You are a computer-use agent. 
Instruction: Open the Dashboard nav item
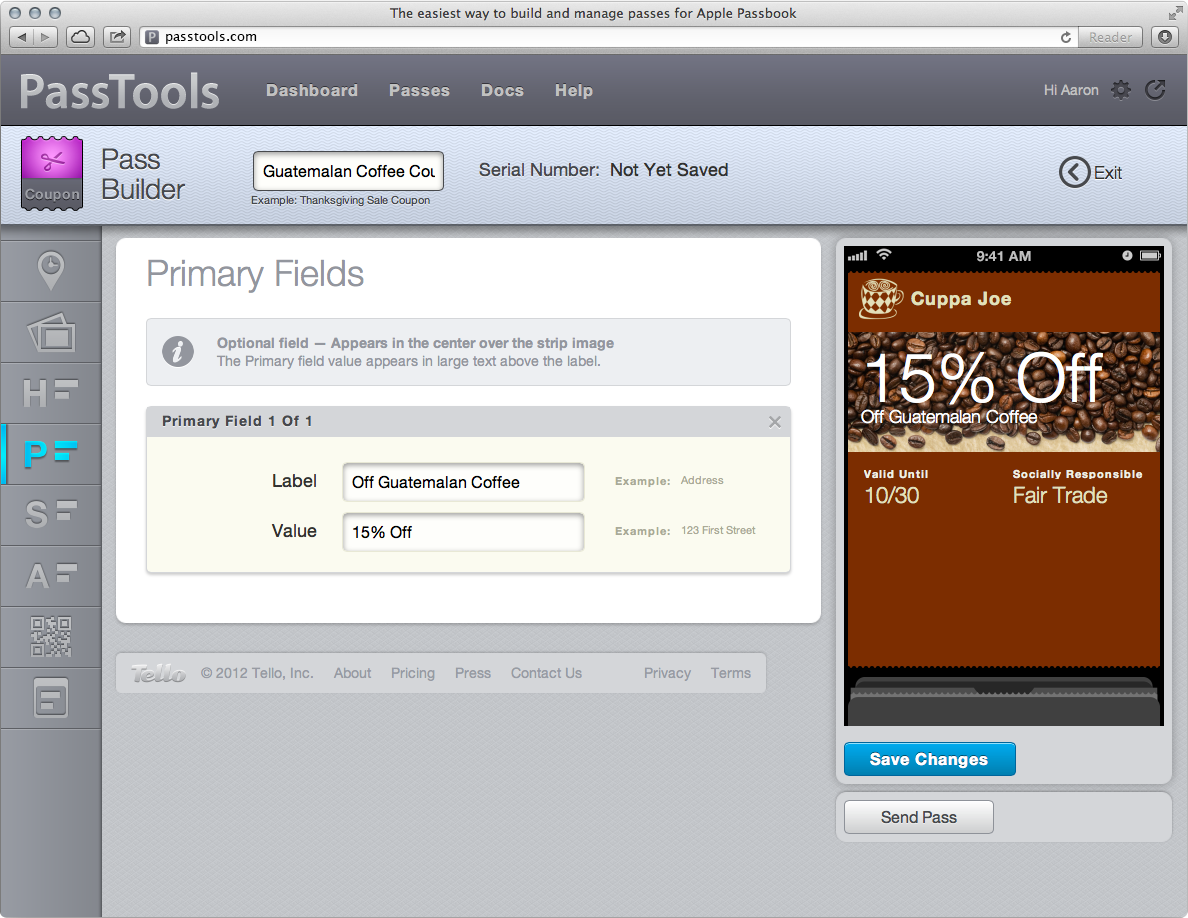click(x=311, y=90)
